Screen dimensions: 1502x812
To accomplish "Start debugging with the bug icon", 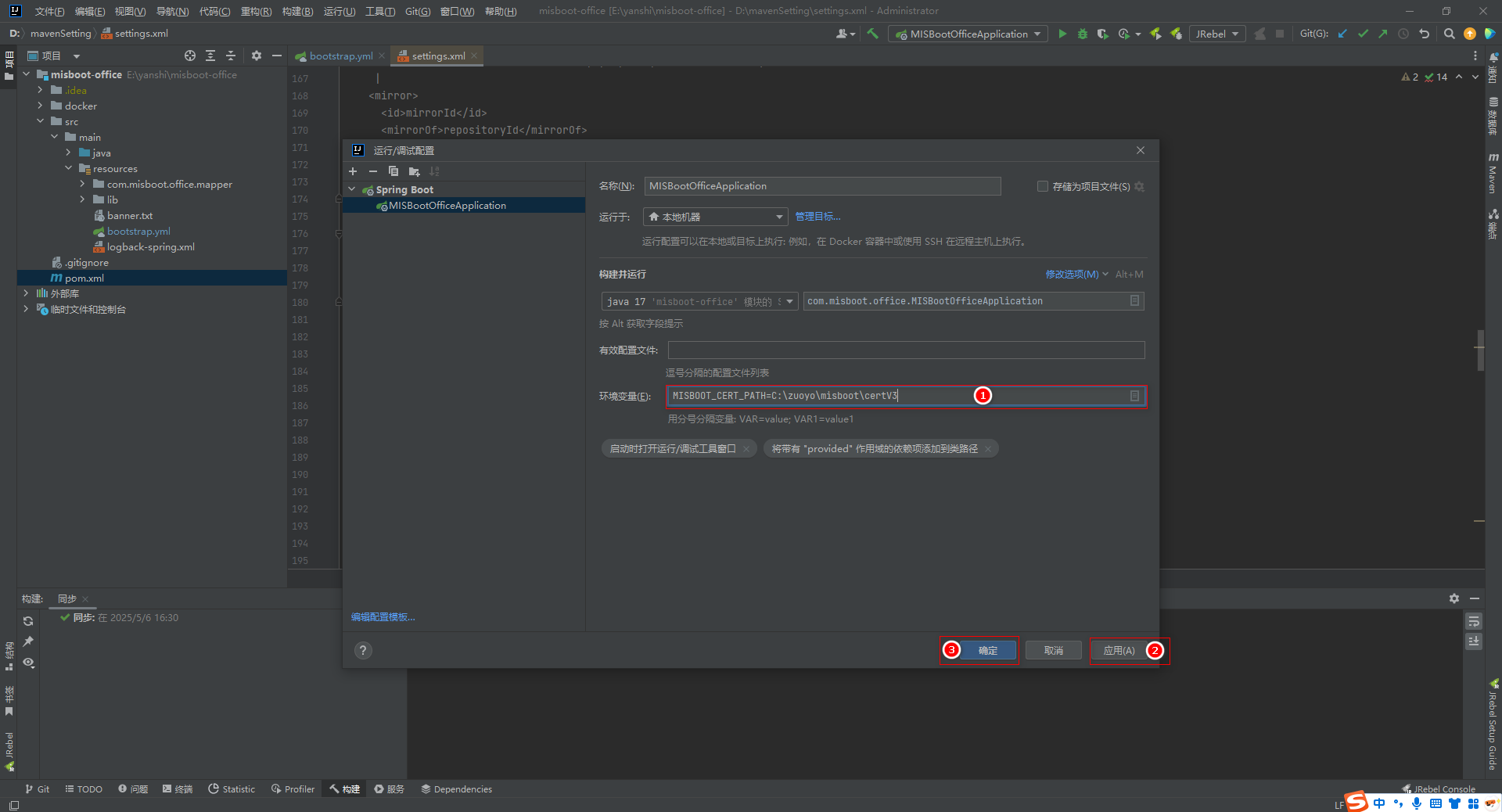I will click(1082, 34).
